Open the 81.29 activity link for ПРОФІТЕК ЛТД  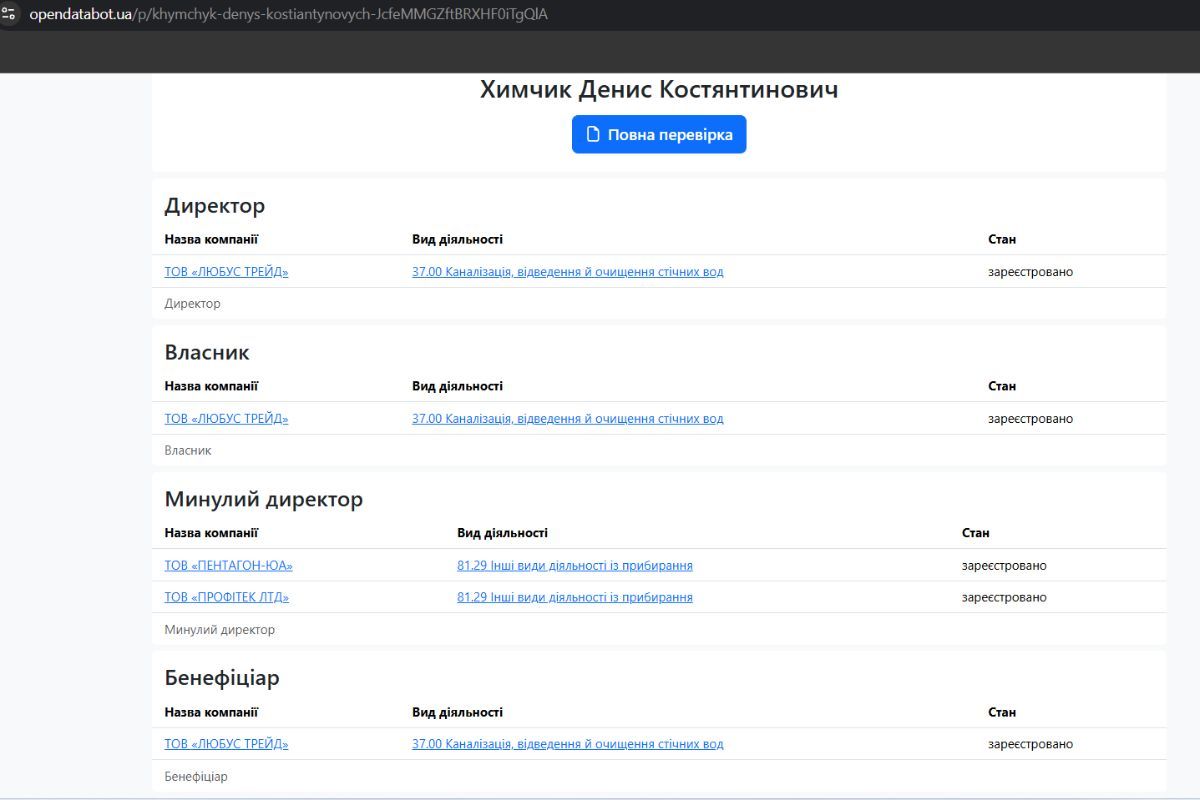click(x=575, y=596)
